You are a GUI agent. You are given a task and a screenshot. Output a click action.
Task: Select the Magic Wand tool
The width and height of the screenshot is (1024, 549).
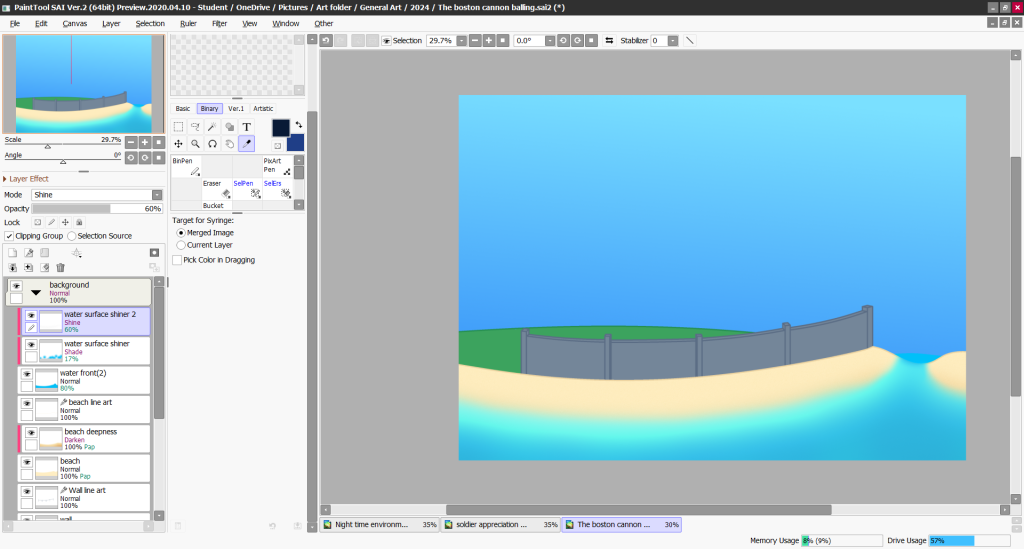click(212, 127)
